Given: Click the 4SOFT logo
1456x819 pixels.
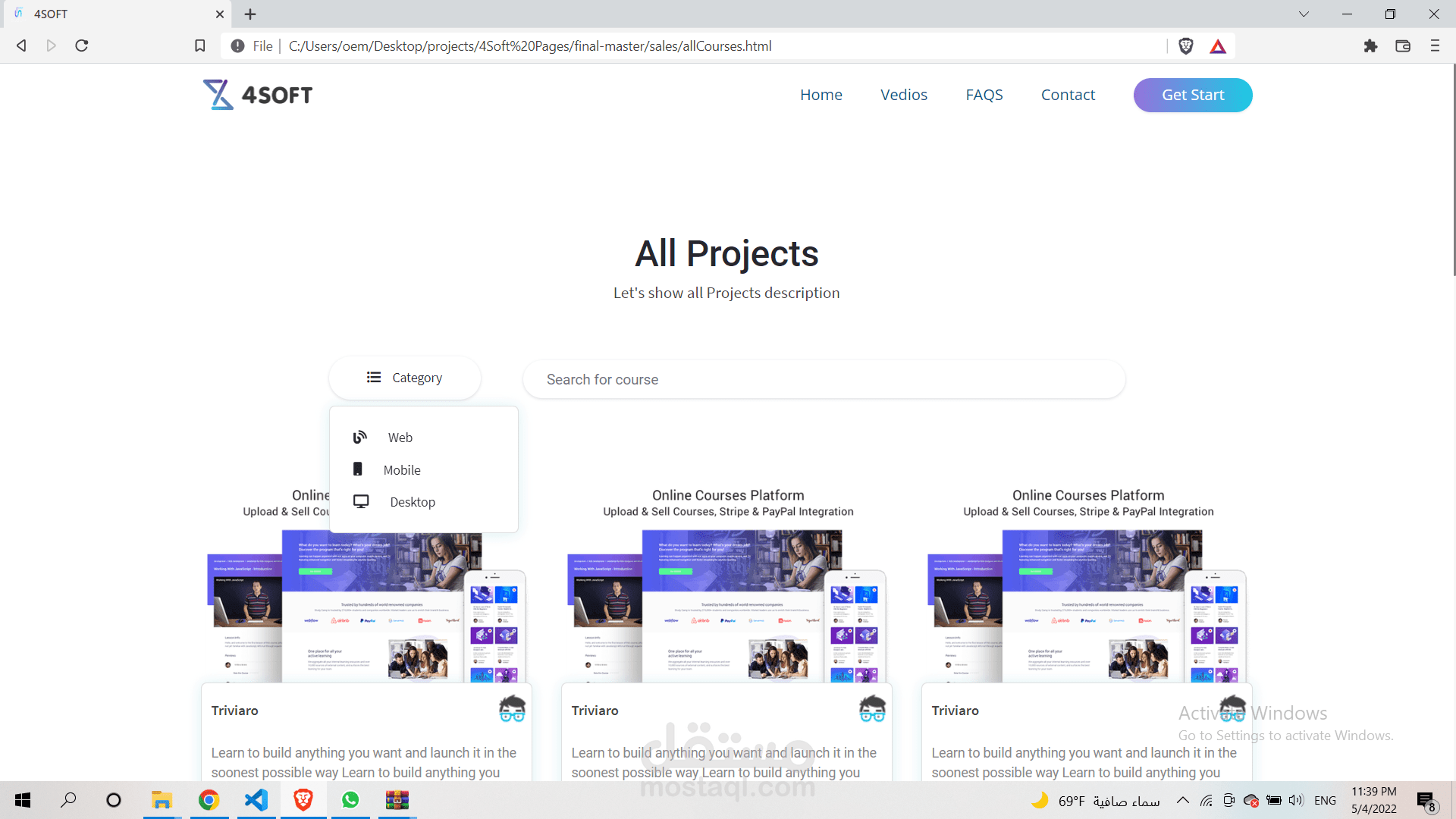Looking at the screenshot, I should tap(258, 95).
